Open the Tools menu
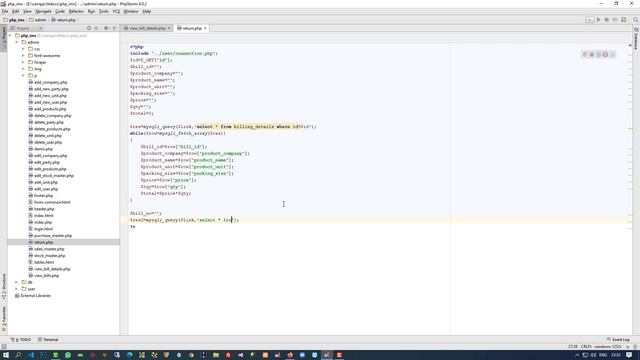The width and height of the screenshot is (640, 360). pyautogui.click(x=104, y=11)
